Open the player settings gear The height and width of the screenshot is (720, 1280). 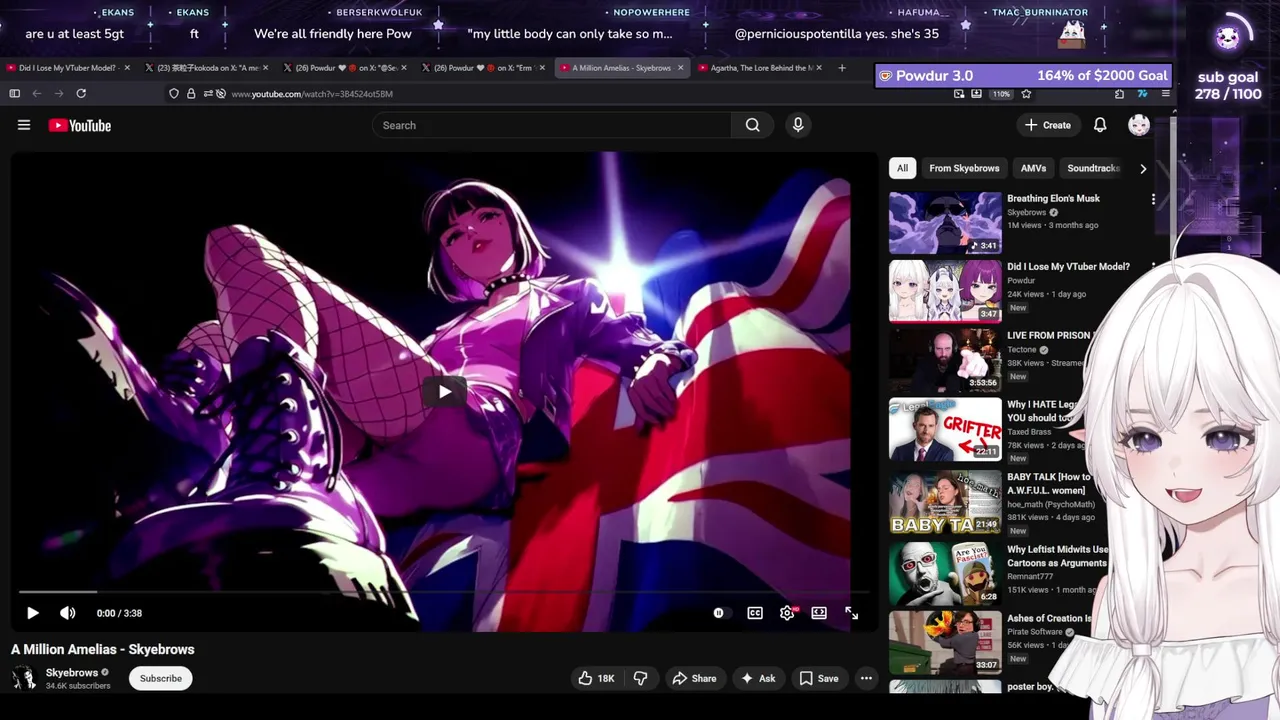click(x=787, y=613)
